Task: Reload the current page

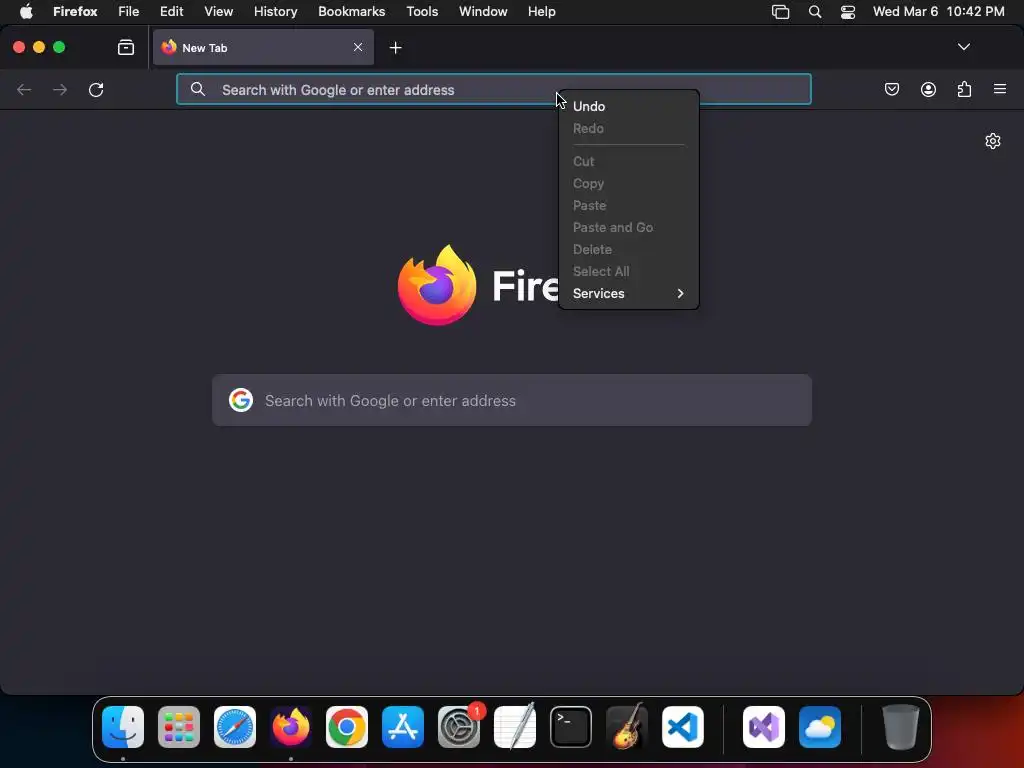Action: (96, 89)
